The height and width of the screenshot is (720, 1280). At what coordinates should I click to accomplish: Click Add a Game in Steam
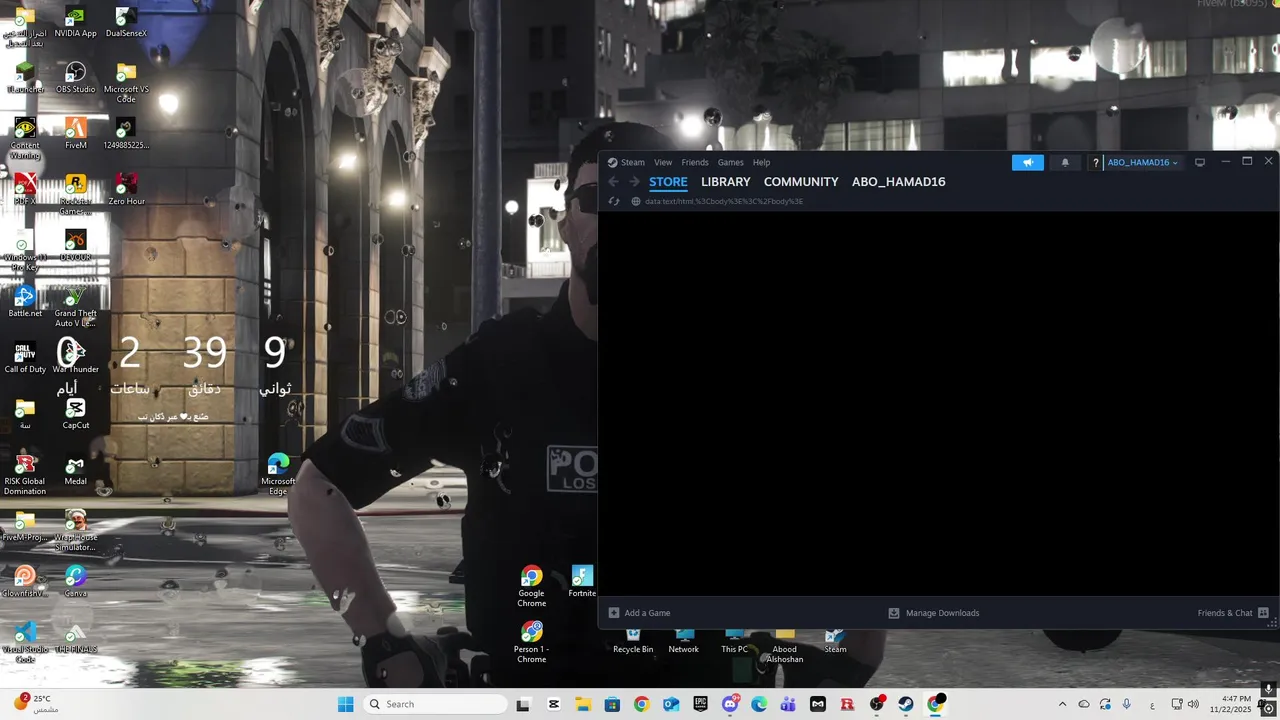tap(639, 613)
